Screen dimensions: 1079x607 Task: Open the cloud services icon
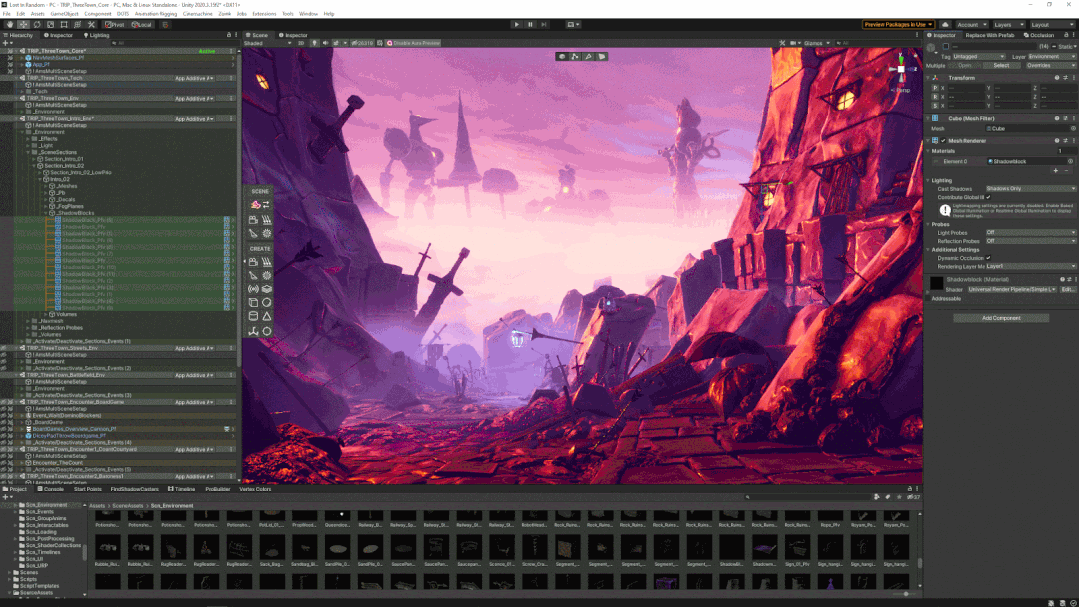pos(945,25)
